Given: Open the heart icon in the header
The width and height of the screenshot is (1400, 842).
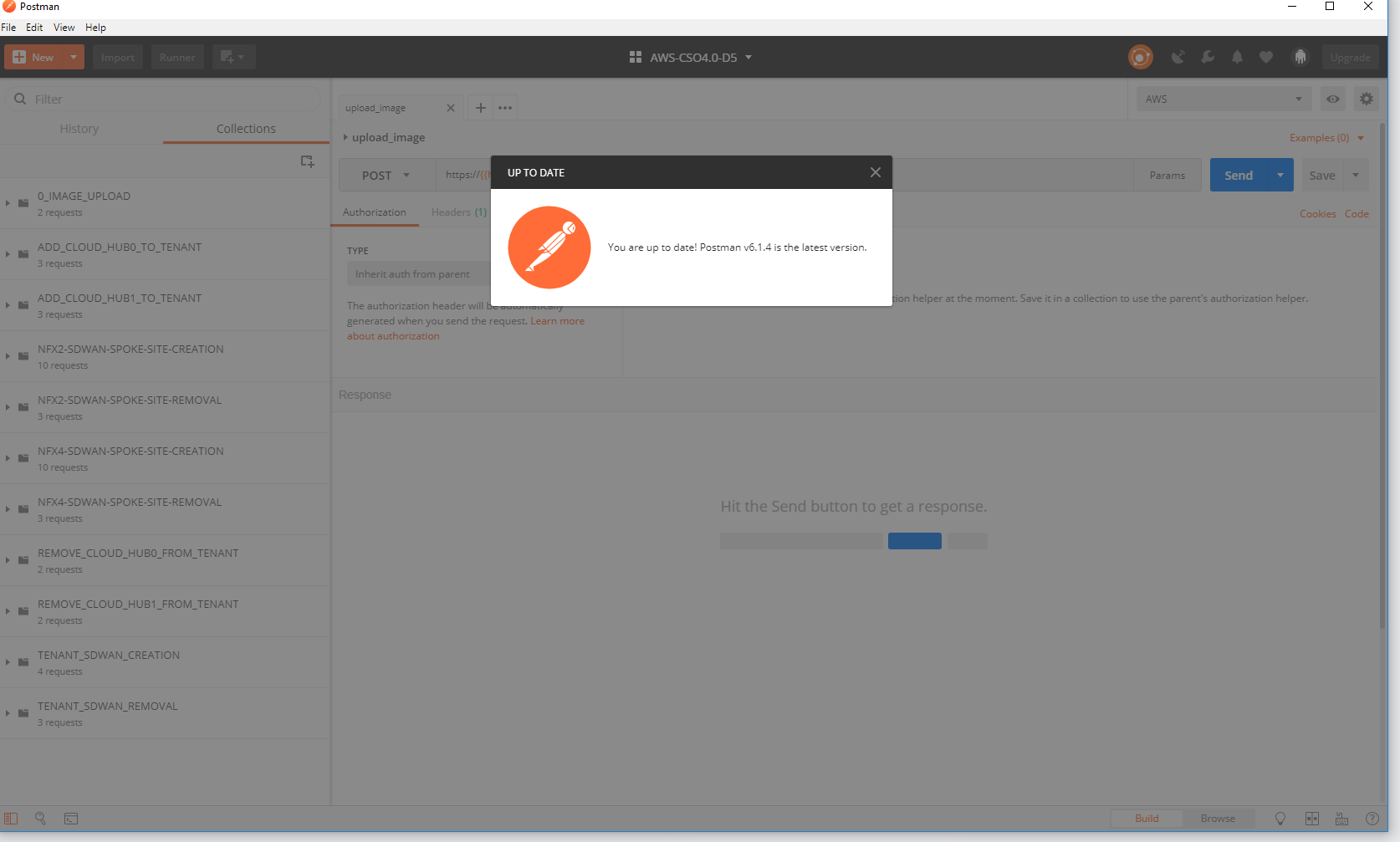Looking at the screenshot, I should tap(1265, 57).
